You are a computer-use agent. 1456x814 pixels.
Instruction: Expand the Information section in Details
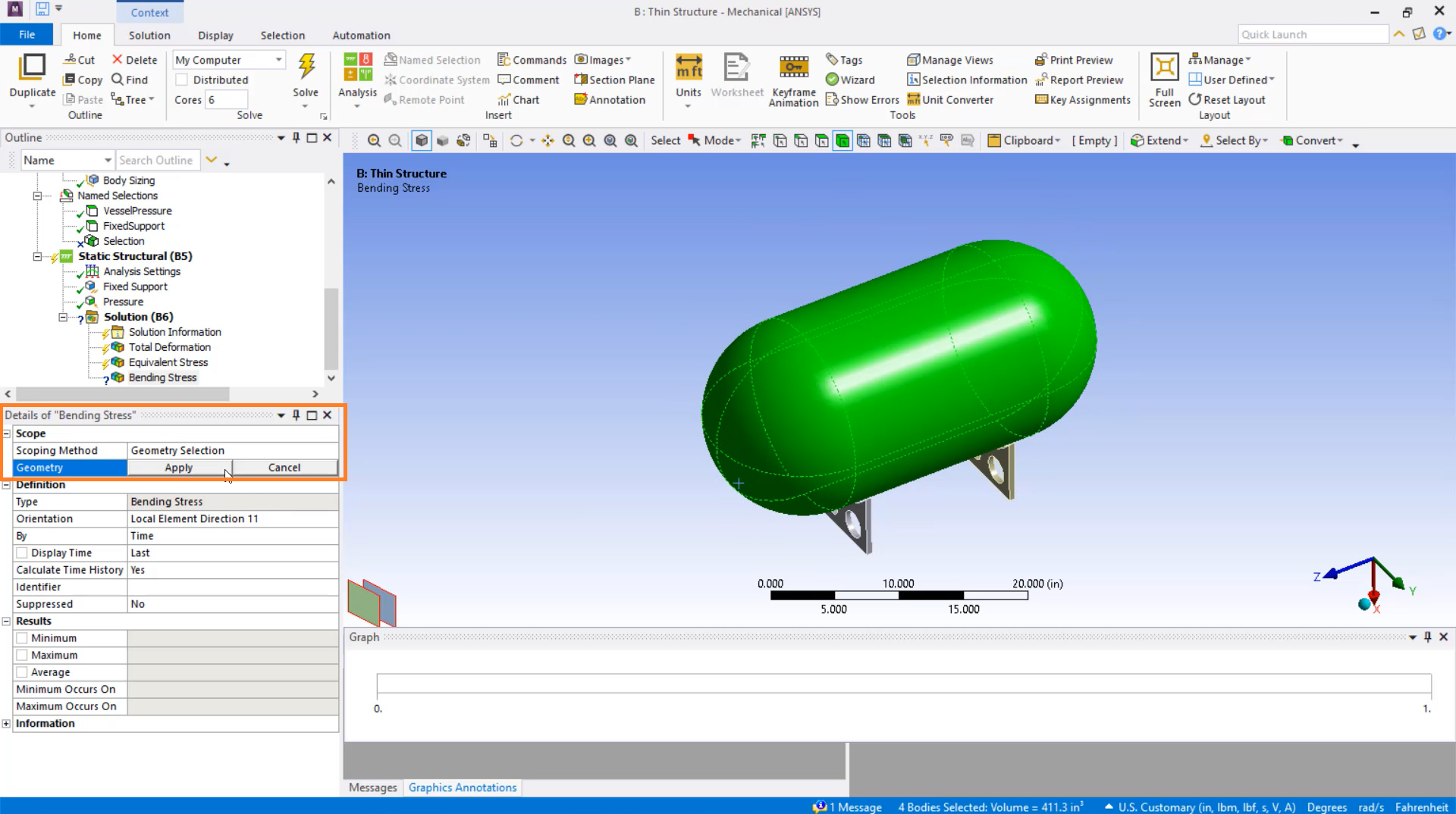click(7, 724)
